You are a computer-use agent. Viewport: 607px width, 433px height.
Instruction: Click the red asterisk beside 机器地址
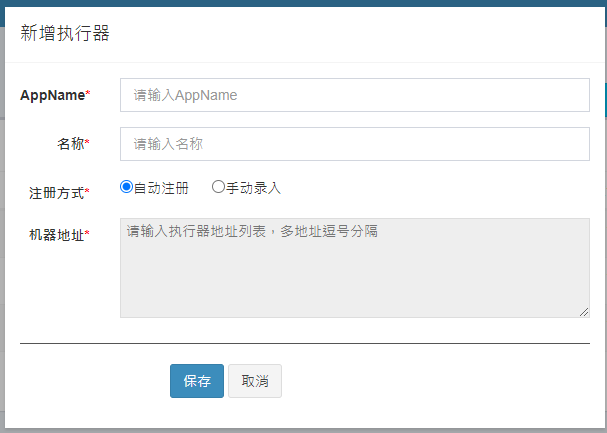tap(87, 235)
